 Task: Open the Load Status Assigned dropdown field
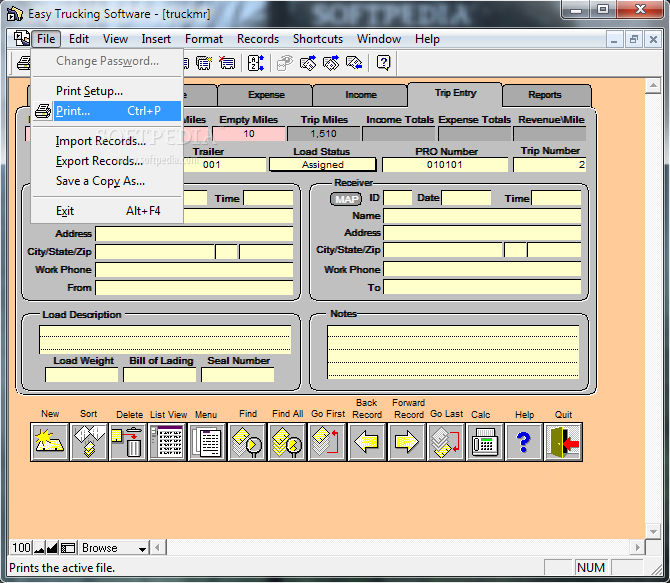tap(323, 165)
